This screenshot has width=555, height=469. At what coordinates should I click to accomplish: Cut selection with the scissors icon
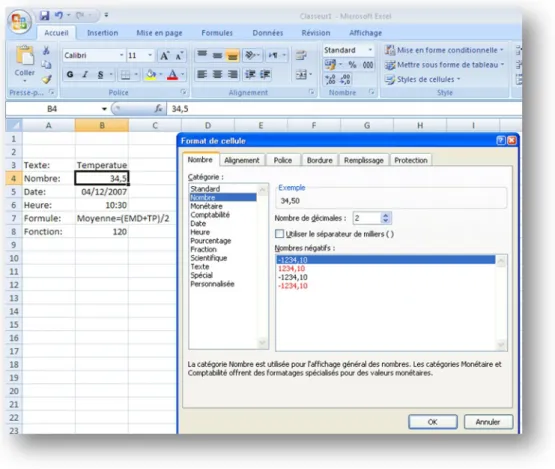pyautogui.click(x=46, y=50)
